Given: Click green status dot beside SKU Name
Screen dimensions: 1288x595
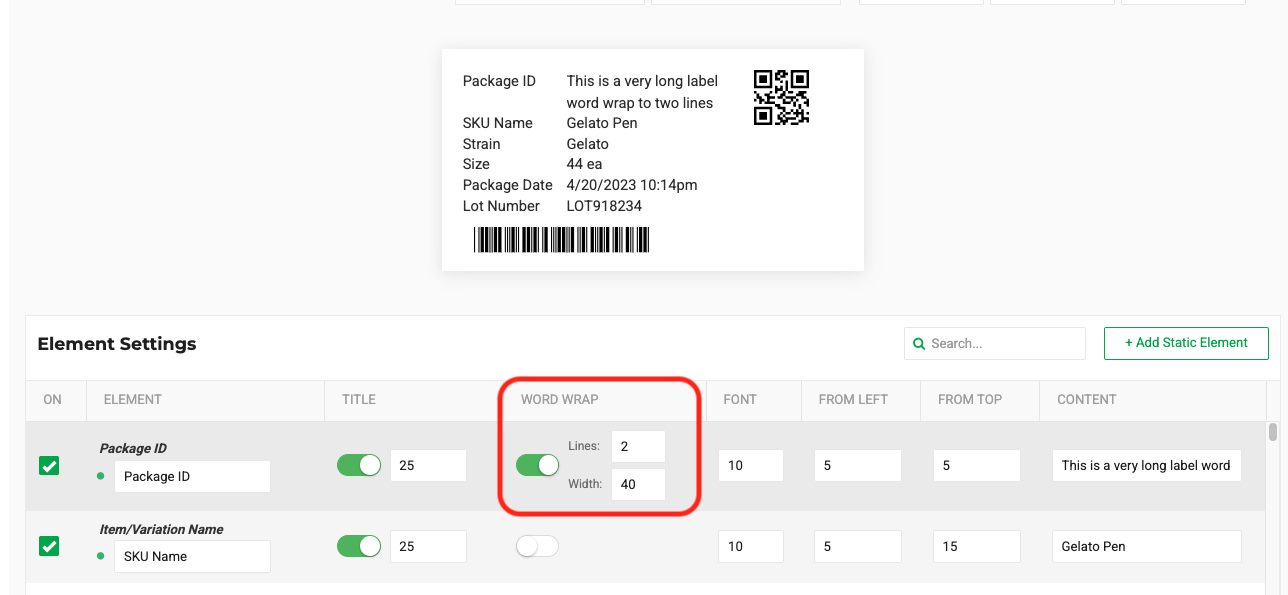Looking at the screenshot, I should [101, 556].
